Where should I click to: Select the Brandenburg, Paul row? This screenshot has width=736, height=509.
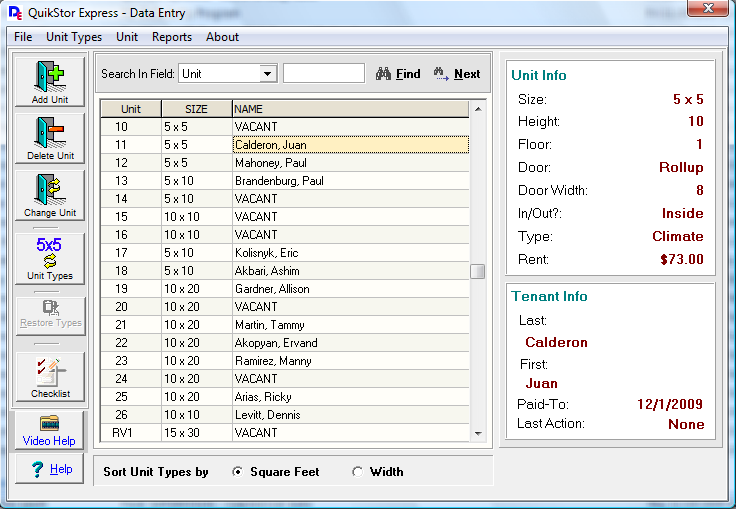click(x=285, y=181)
